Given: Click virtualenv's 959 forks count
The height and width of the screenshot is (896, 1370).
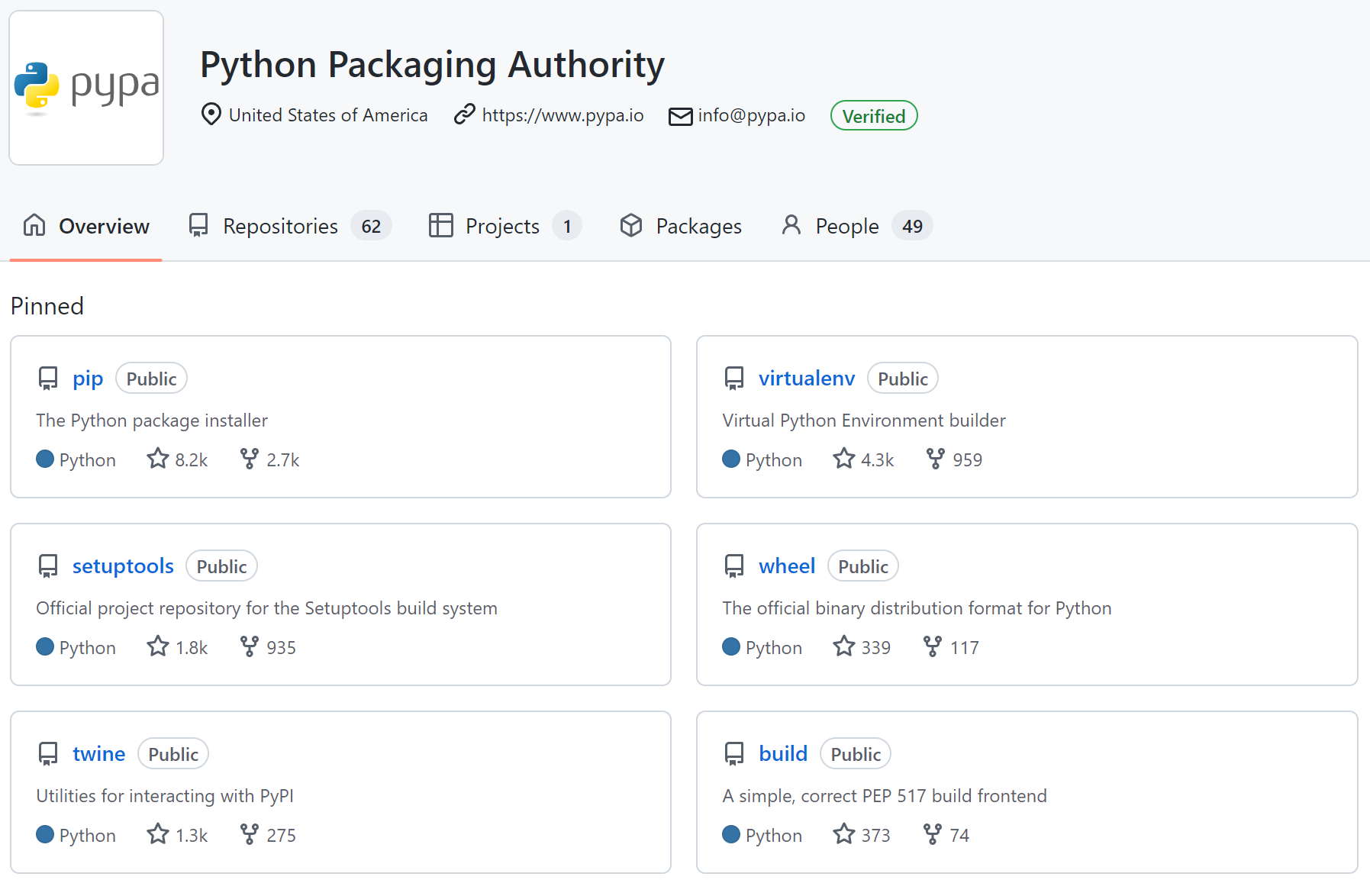Looking at the screenshot, I should [968, 460].
